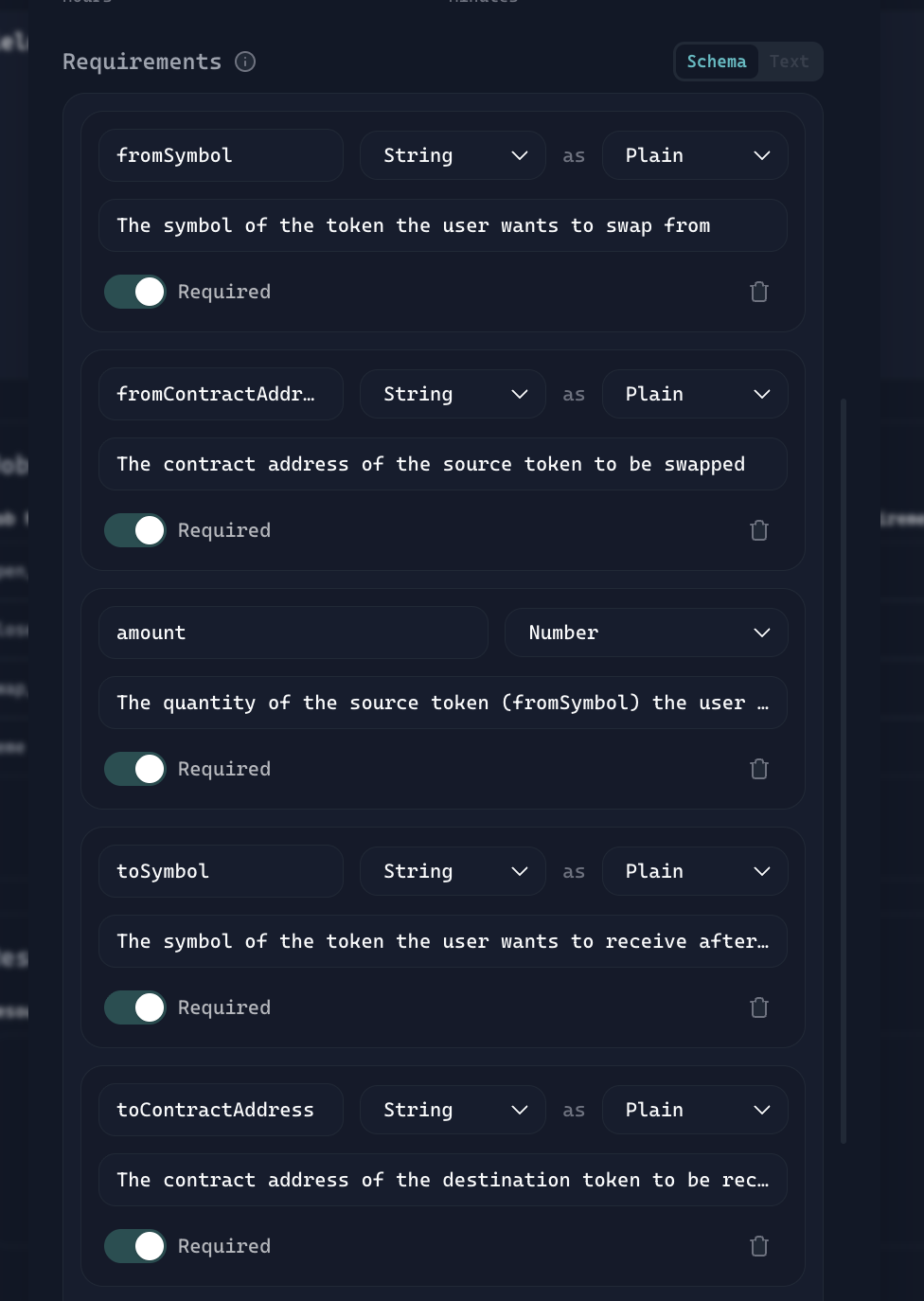The height and width of the screenshot is (1301, 924).
Task: Switch to the Schema tab
Action: 717,62
